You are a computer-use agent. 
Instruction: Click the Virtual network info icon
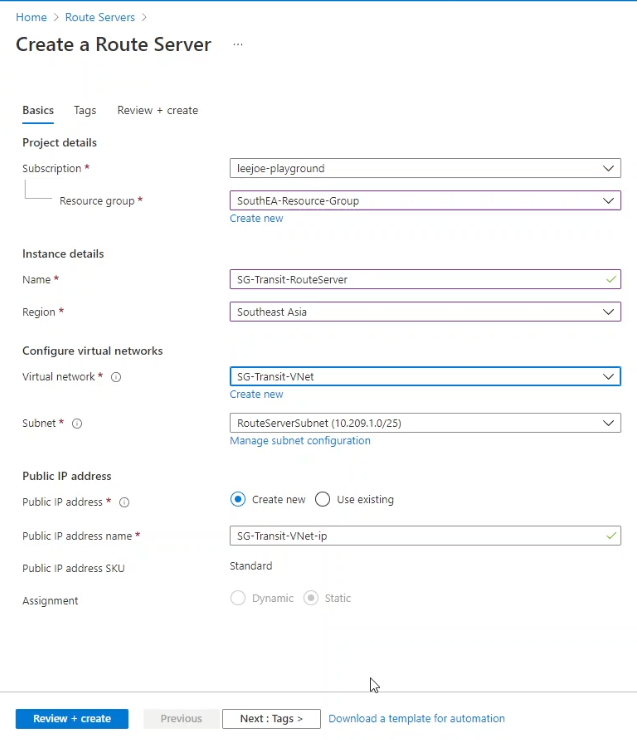click(x=116, y=377)
